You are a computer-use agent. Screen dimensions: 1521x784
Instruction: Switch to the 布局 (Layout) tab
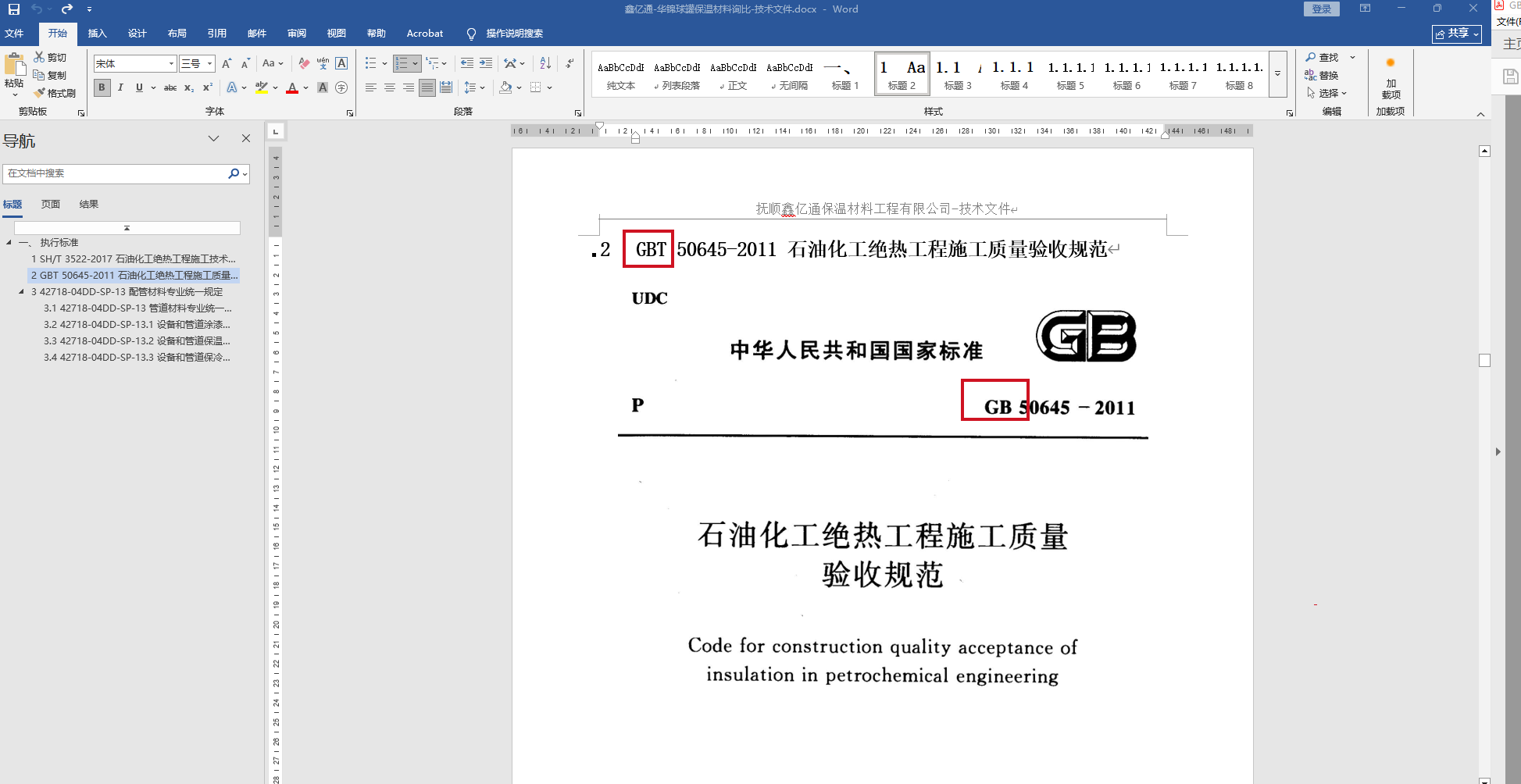click(177, 34)
